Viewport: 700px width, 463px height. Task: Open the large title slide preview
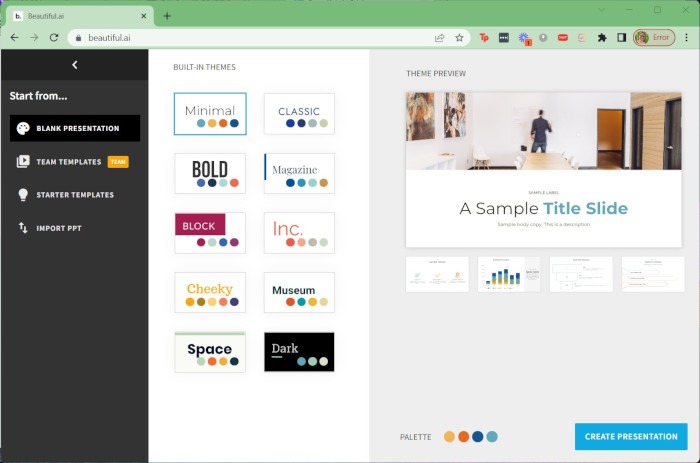click(543, 170)
